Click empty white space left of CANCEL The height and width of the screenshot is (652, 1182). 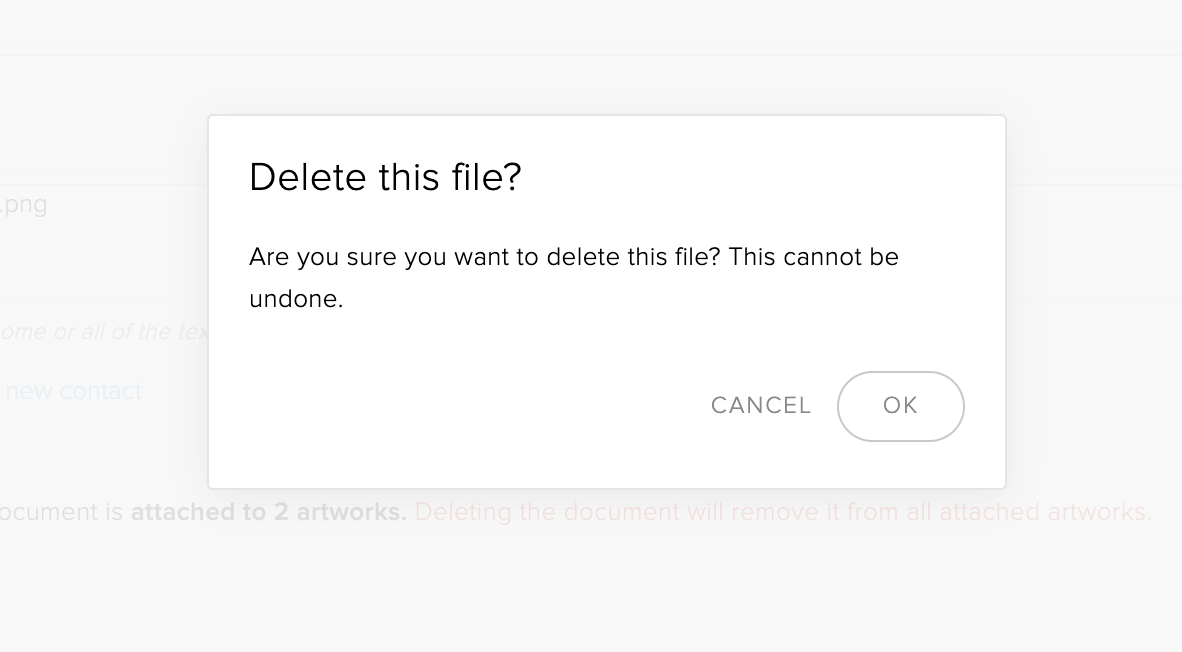click(x=450, y=406)
